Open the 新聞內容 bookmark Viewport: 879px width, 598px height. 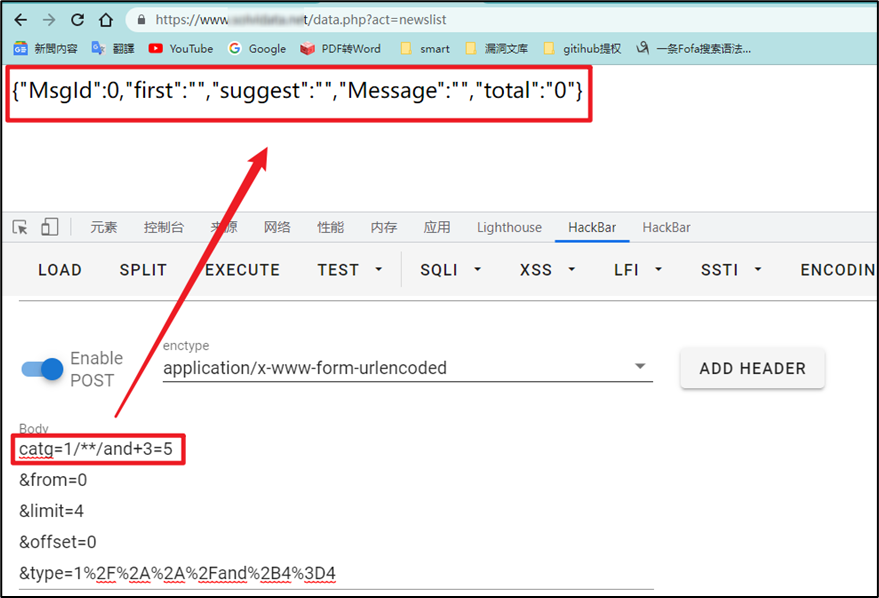(45, 49)
